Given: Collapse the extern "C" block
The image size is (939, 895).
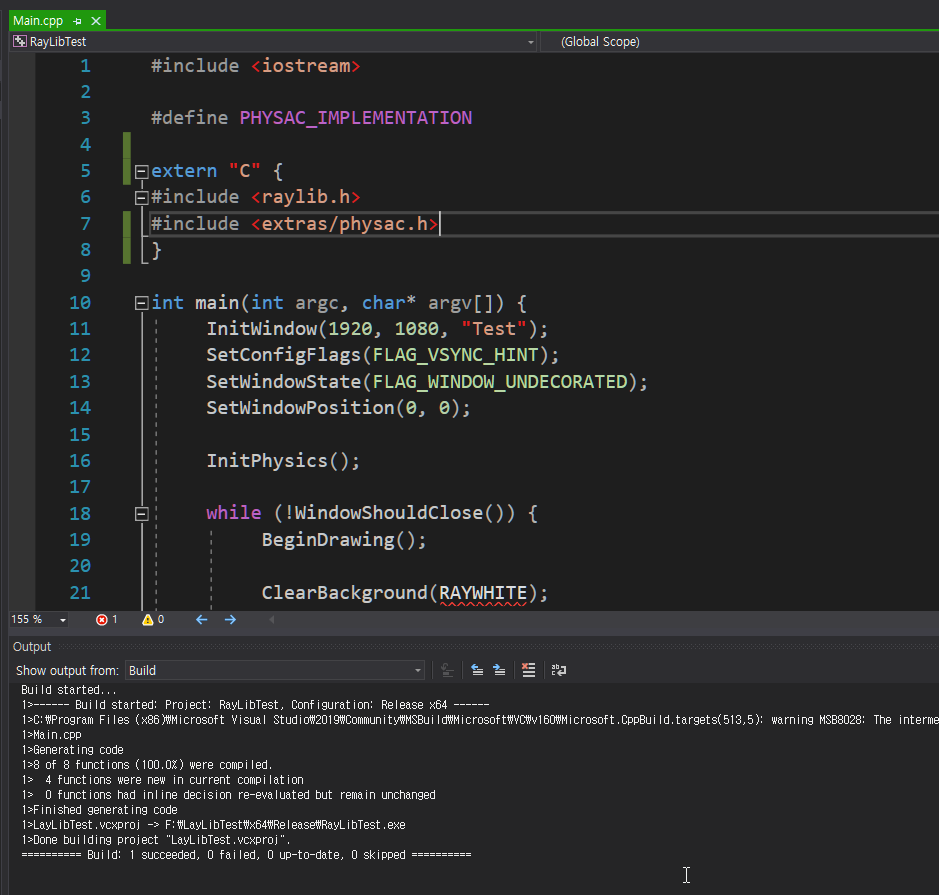Looking at the screenshot, I should coord(141,172).
